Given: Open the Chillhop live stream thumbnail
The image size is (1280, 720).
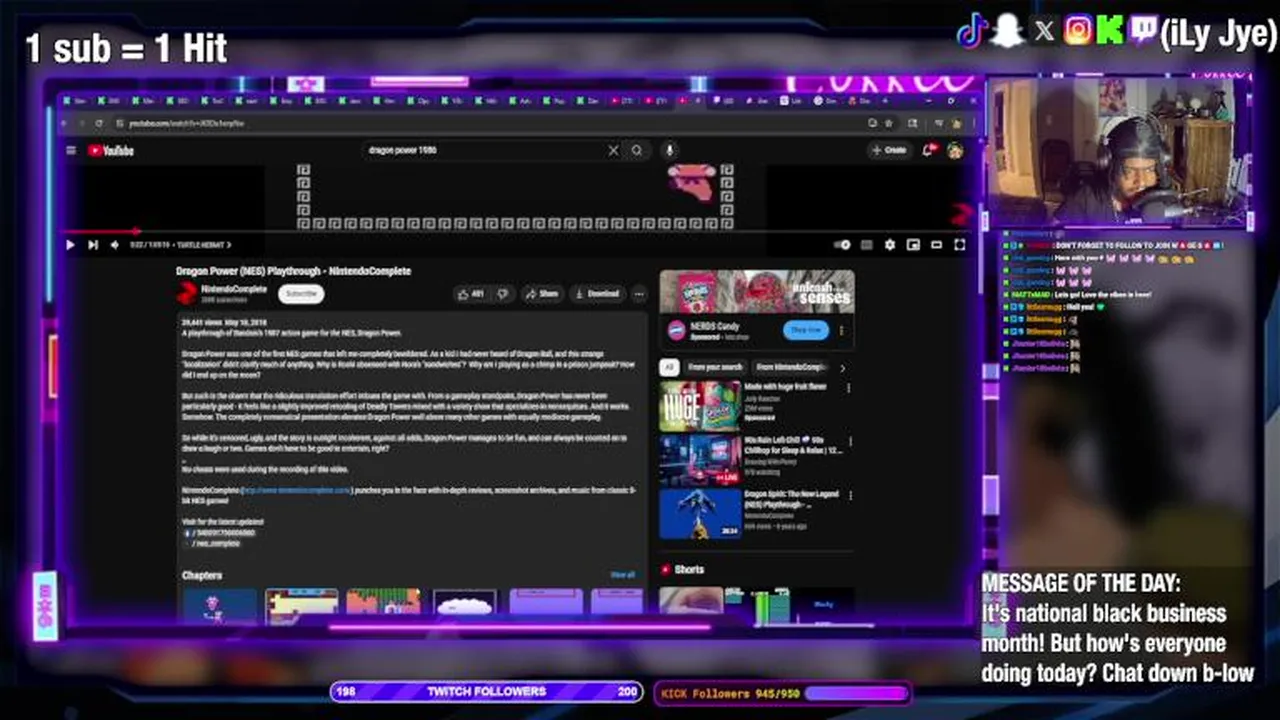Looking at the screenshot, I should tap(700, 459).
